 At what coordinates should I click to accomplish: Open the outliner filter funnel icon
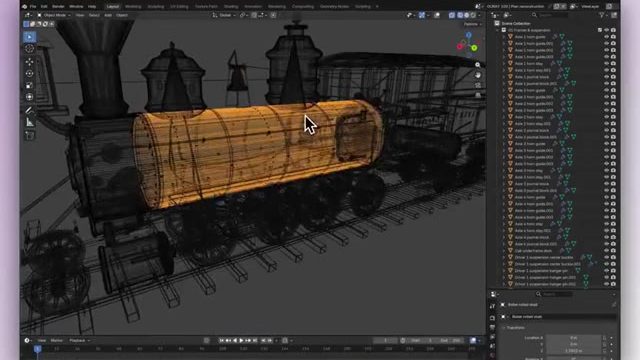point(602,15)
